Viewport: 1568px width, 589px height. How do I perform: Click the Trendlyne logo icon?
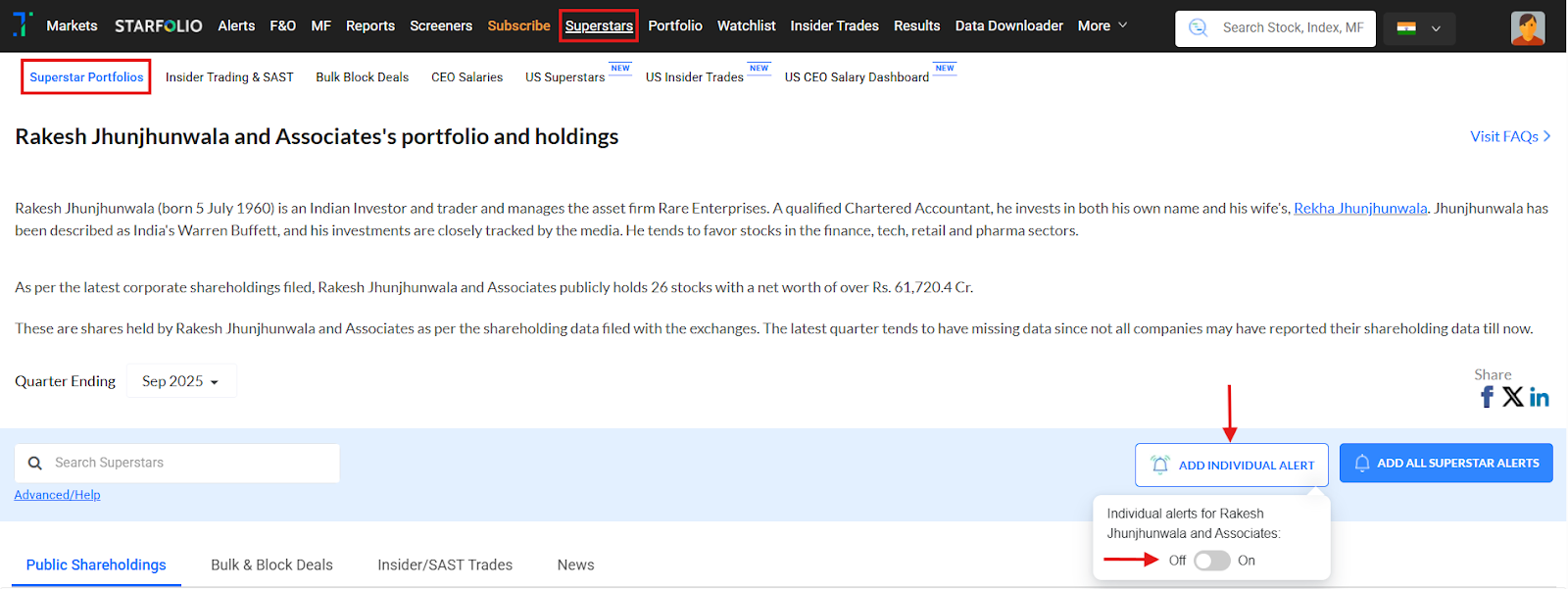click(22, 25)
